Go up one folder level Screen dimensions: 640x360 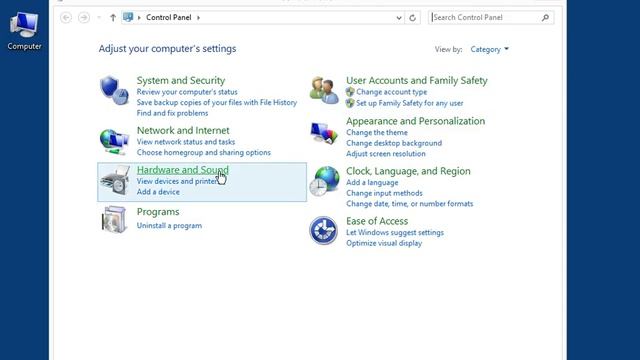click(x=113, y=18)
